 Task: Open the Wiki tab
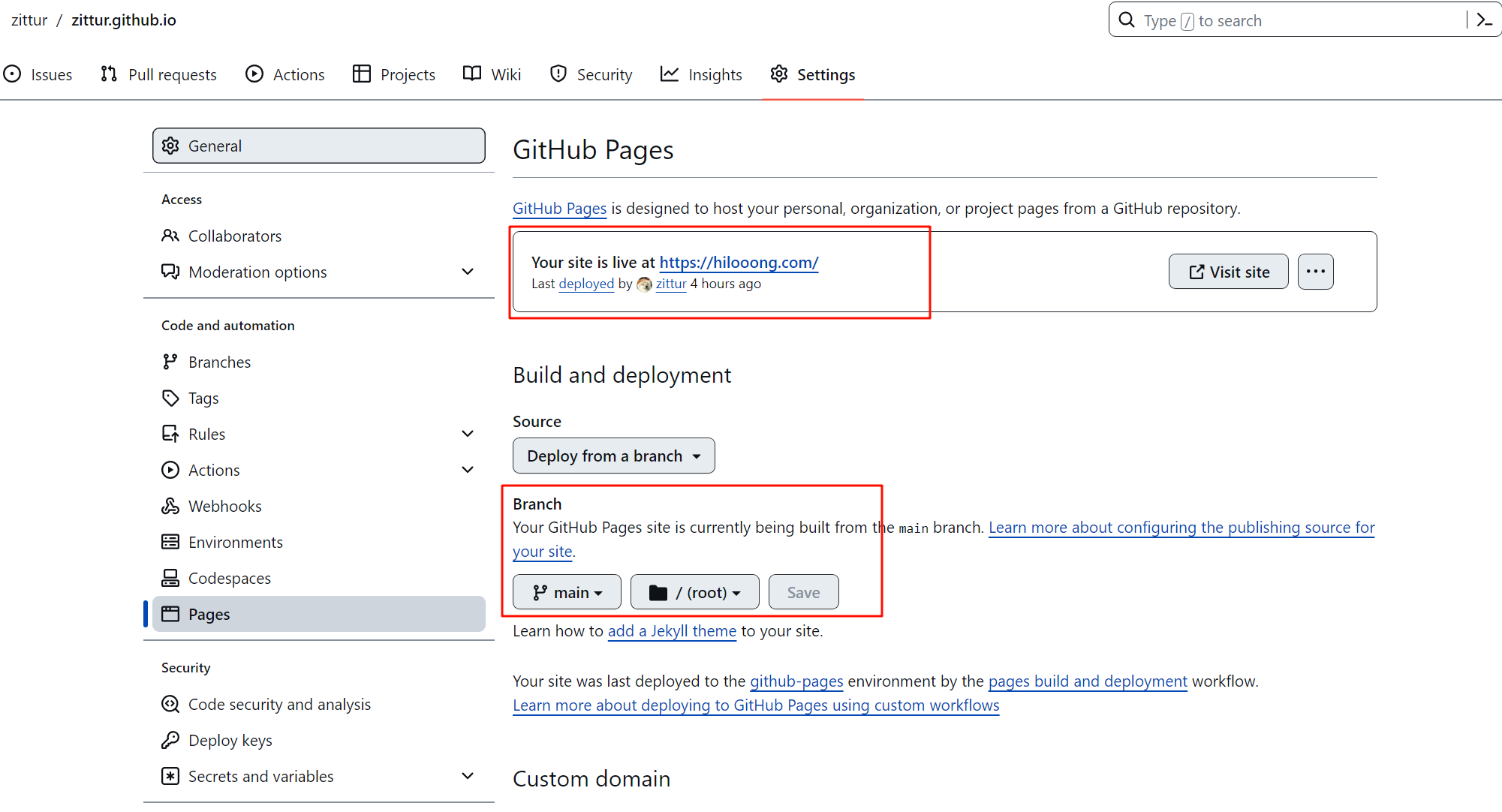492,74
